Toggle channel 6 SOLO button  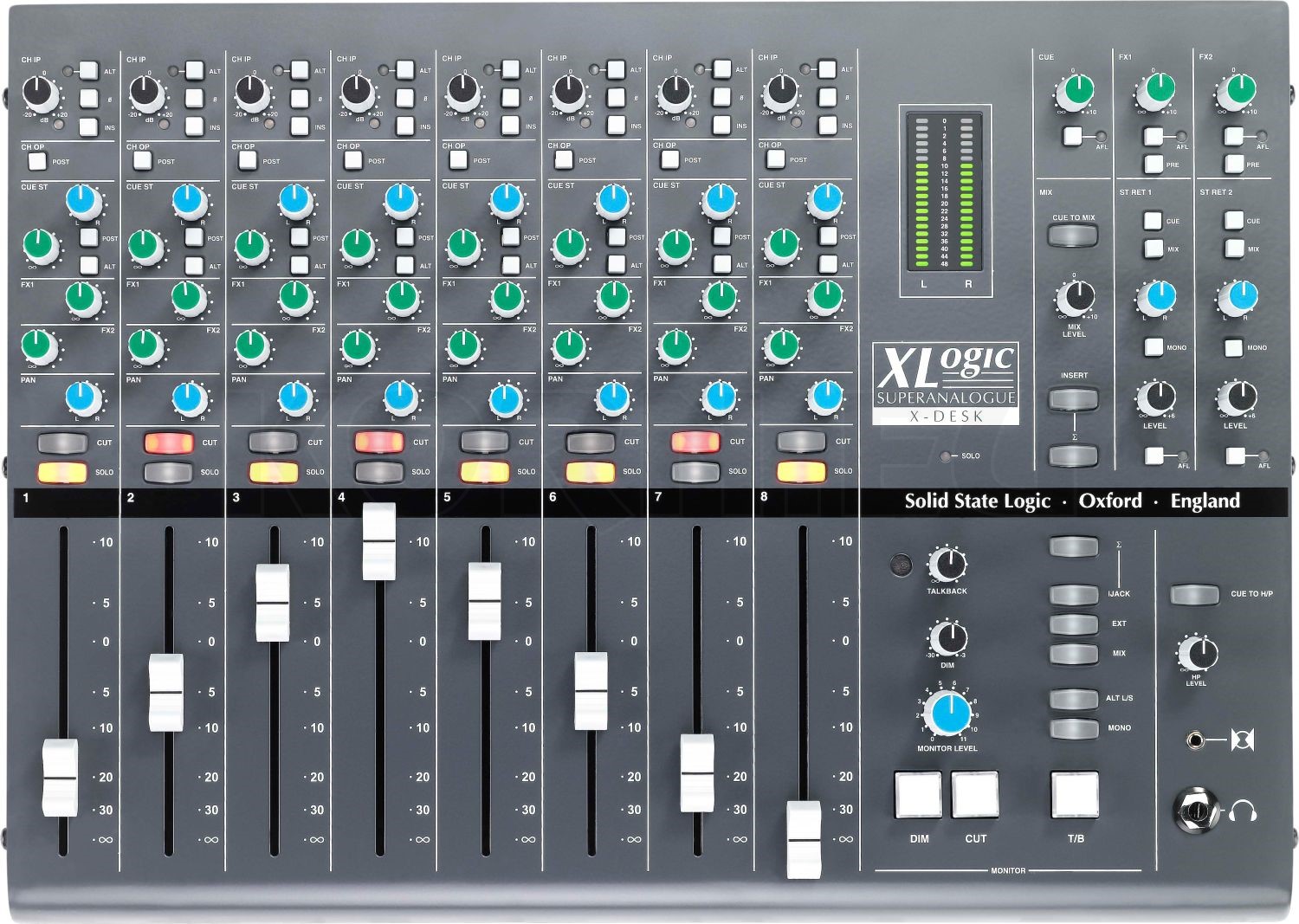click(x=591, y=471)
